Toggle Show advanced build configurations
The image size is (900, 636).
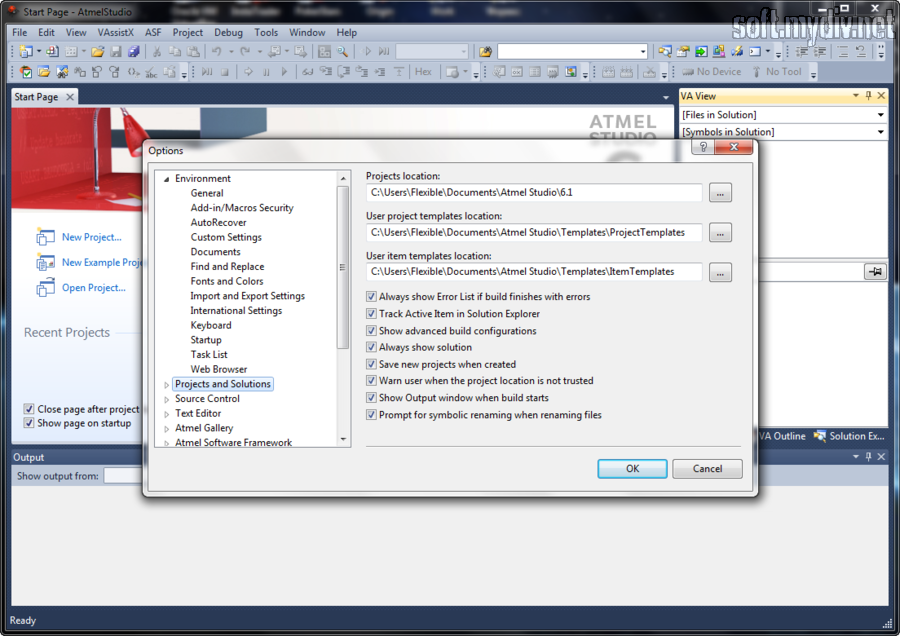pos(371,331)
